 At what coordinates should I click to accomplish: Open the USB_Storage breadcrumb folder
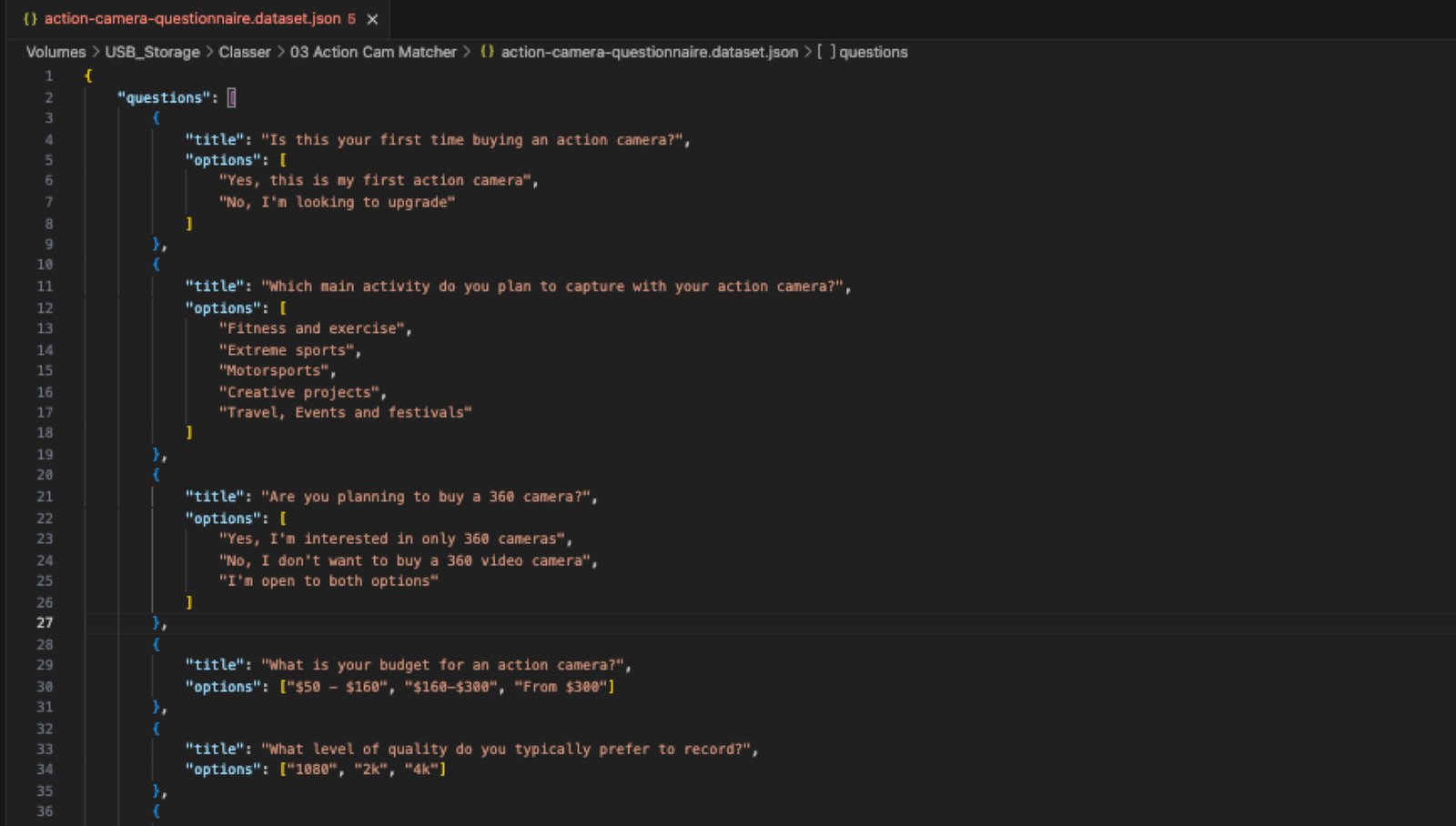tap(152, 52)
